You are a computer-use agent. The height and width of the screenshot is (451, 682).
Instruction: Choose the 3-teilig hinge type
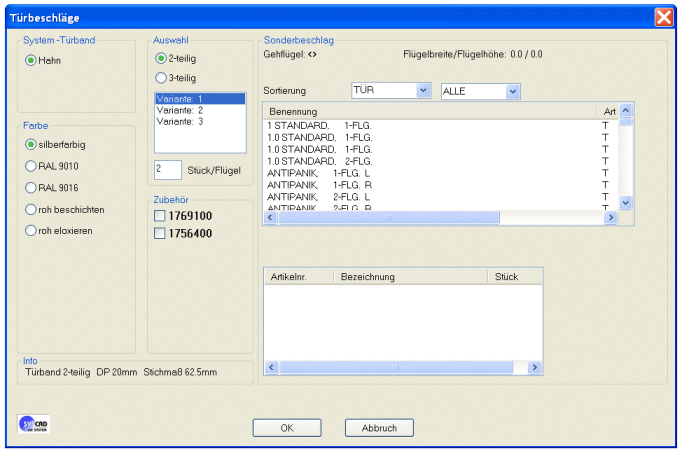161,78
